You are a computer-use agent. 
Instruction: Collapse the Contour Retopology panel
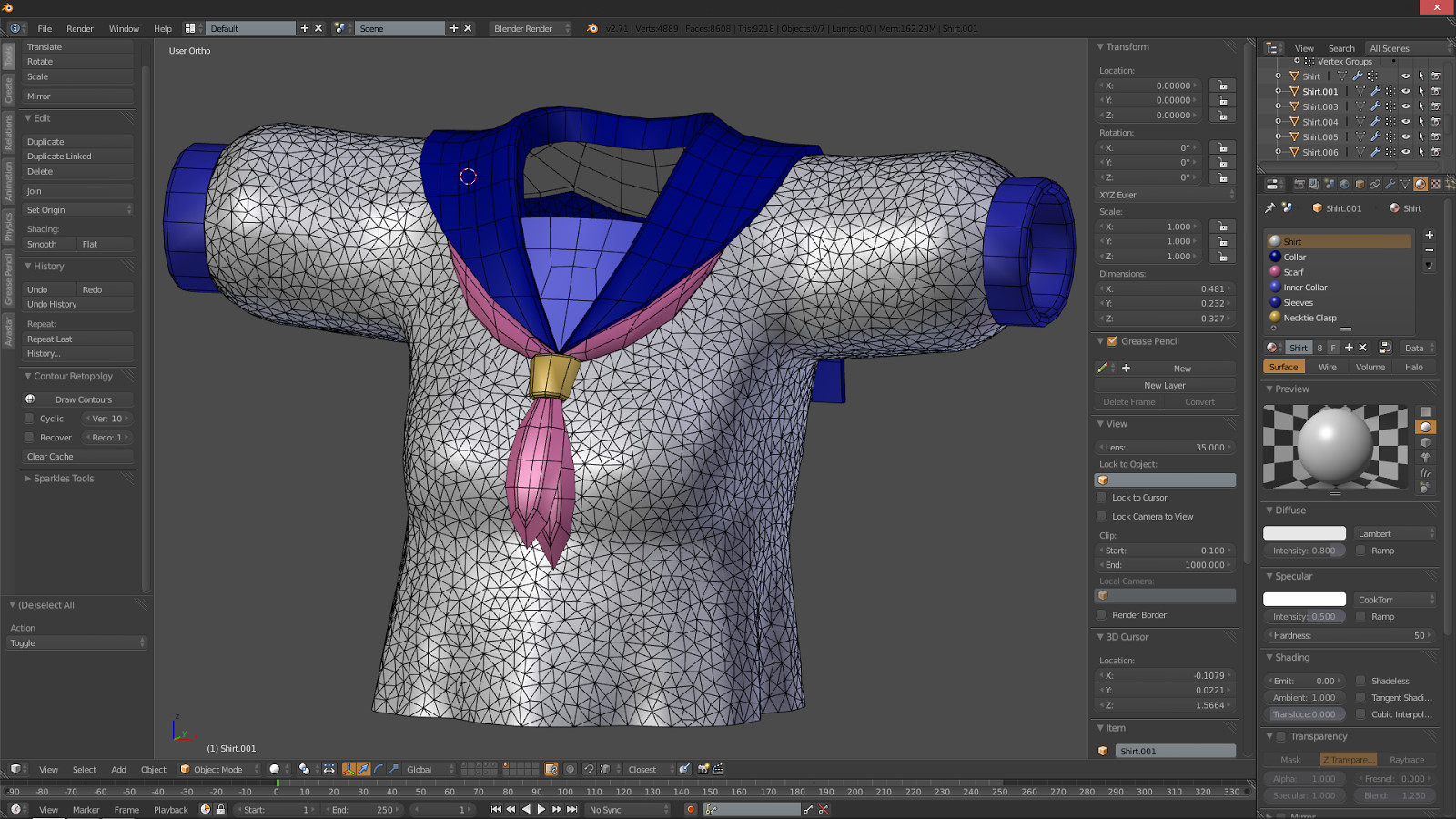coord(27,376)
